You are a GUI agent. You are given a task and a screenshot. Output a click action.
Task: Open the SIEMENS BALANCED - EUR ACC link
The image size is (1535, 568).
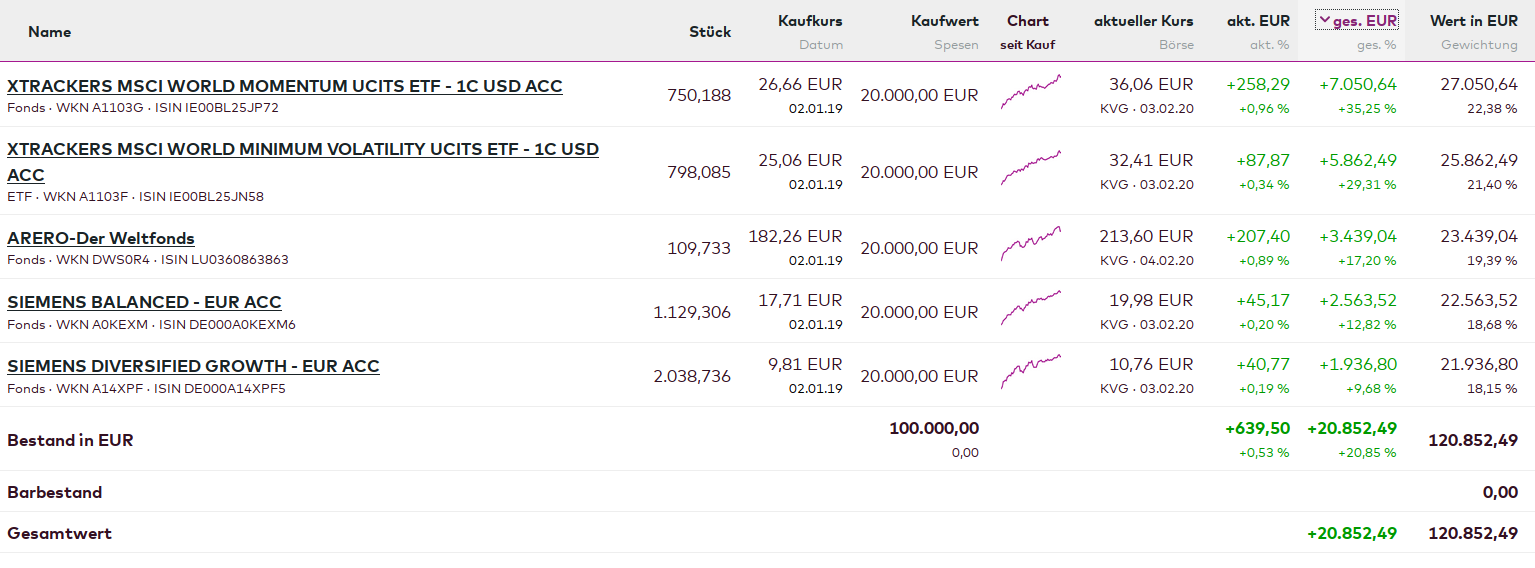point(144,302)
